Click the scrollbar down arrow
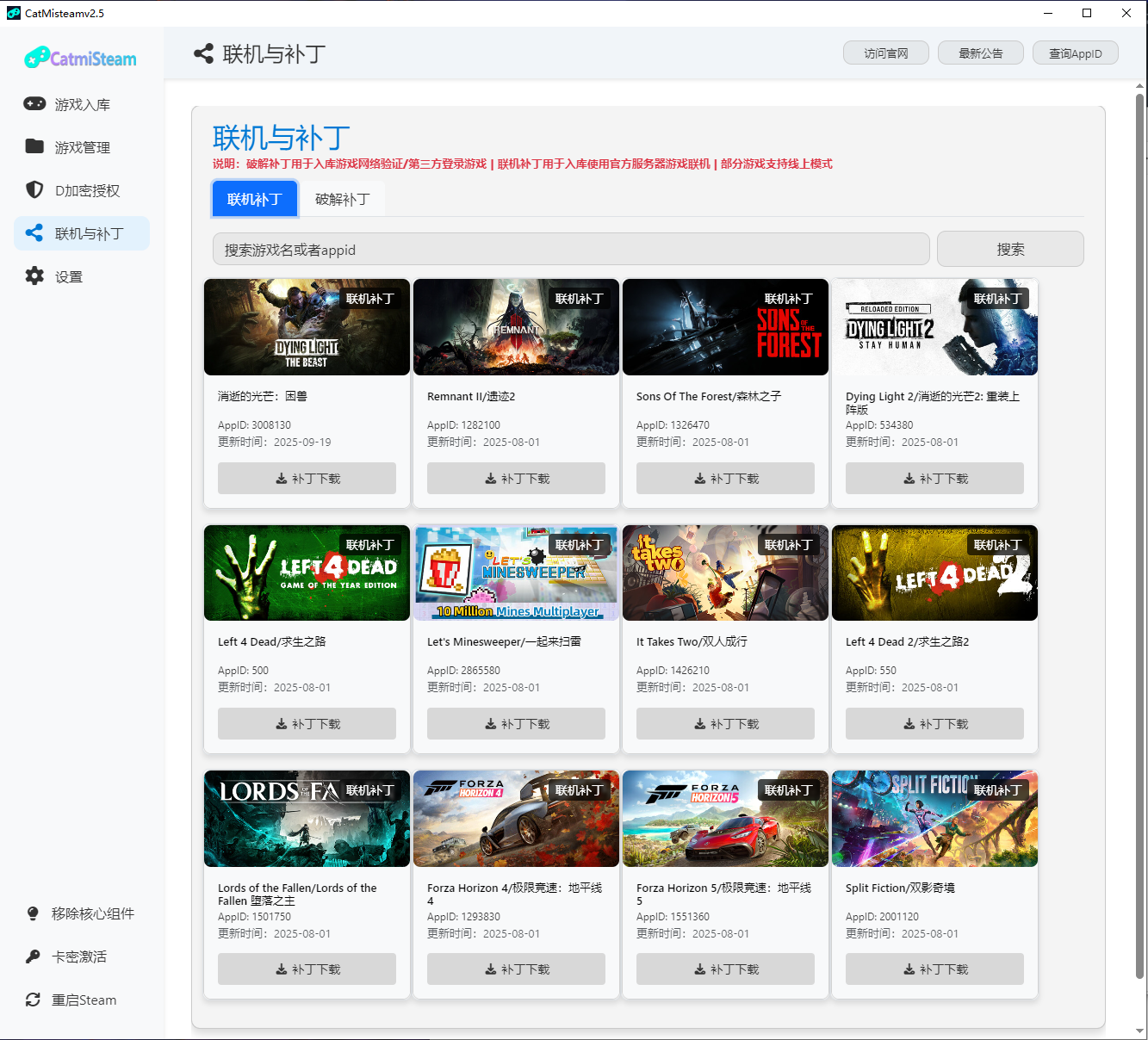The image size is (1148, 1040). click(x=1140, y=1031)
